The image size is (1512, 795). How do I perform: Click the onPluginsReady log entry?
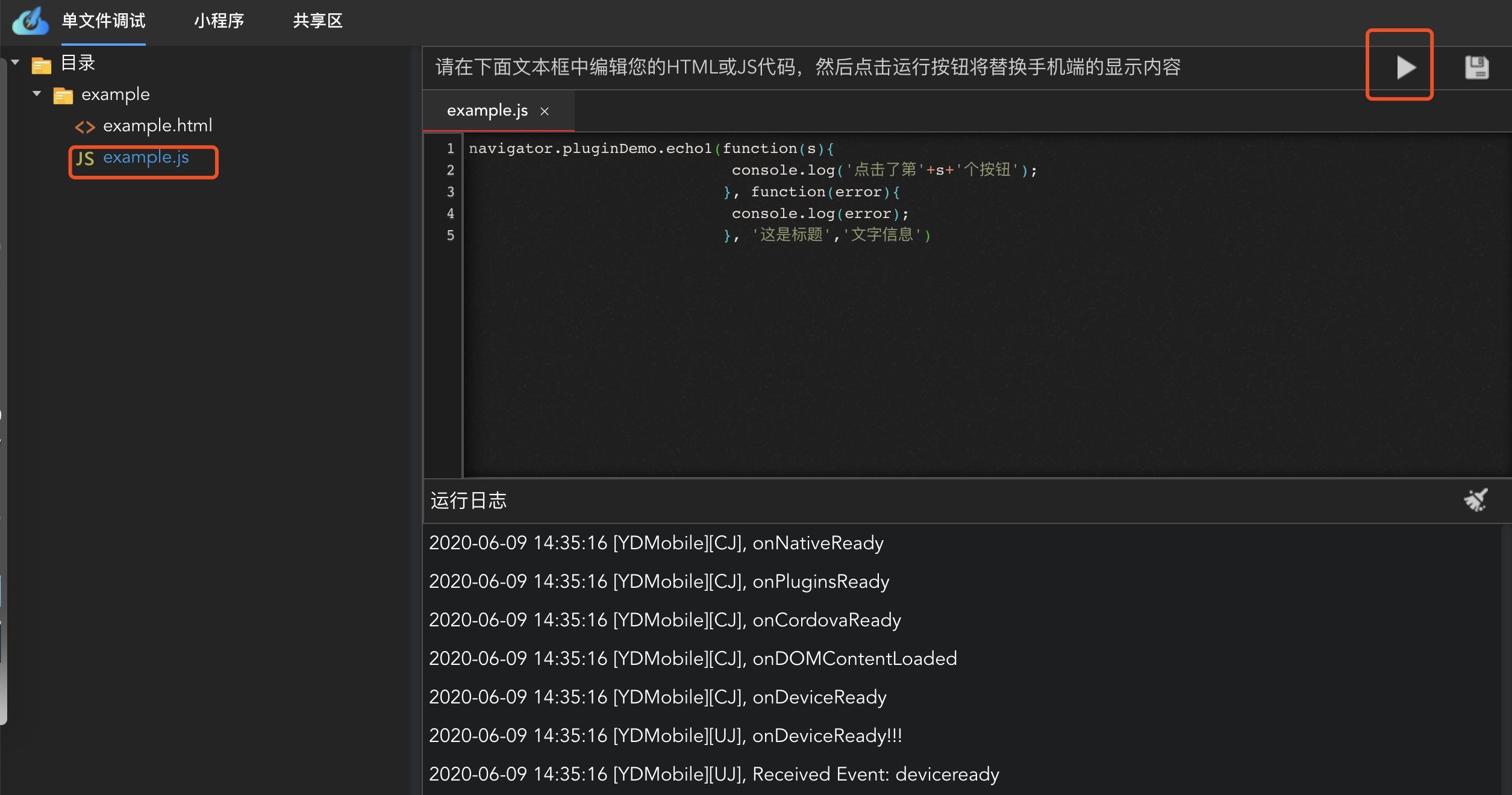(659, 582)
